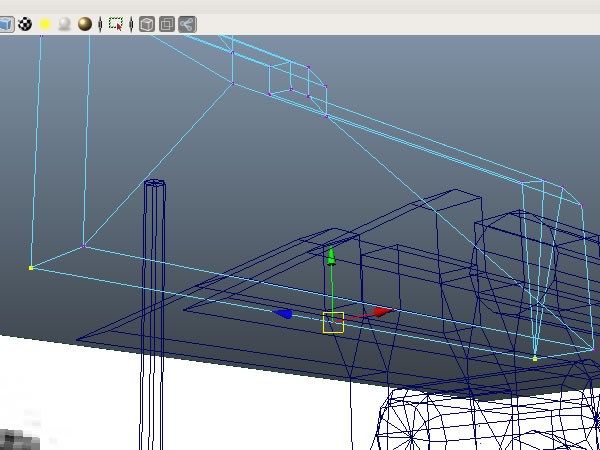600x450 pixels.
Task: Click isolate select dashed rectangle icon
Action: click(x=116, y=24)
